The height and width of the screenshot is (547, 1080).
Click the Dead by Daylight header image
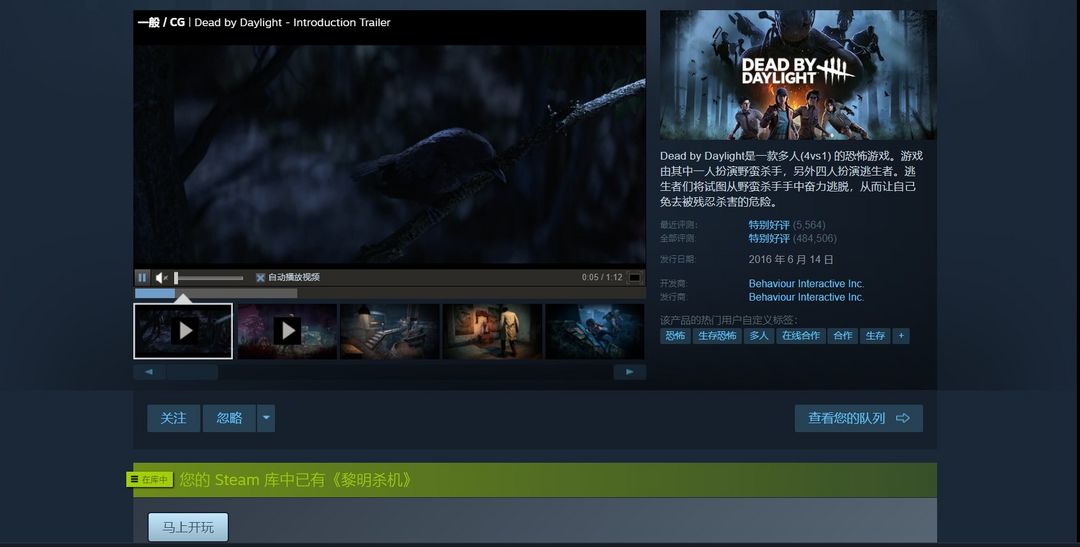[x=798, y=74]
